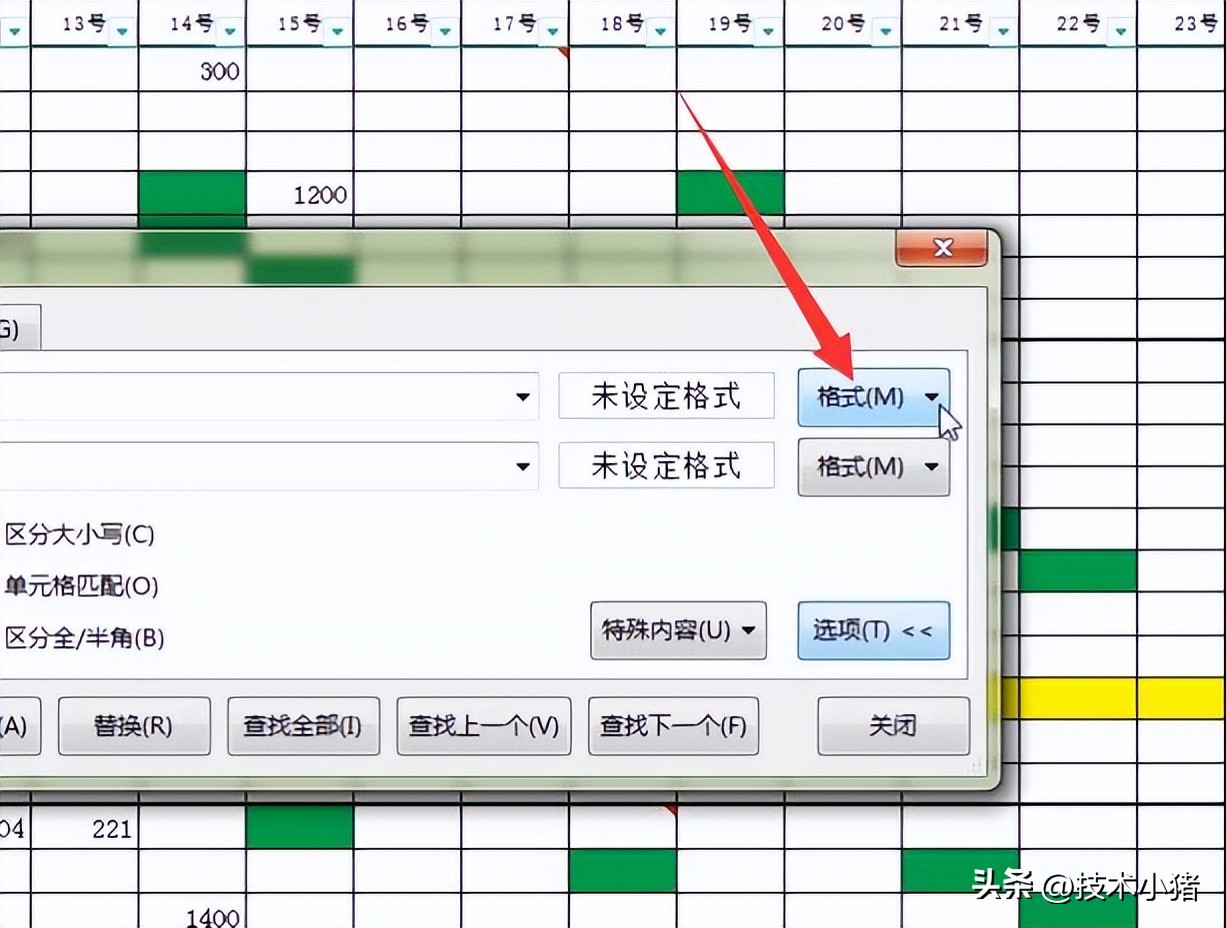This screenshot has height=928, width=1226.
Task: Collapse options with the 选项(T) button
Action: 873,631
